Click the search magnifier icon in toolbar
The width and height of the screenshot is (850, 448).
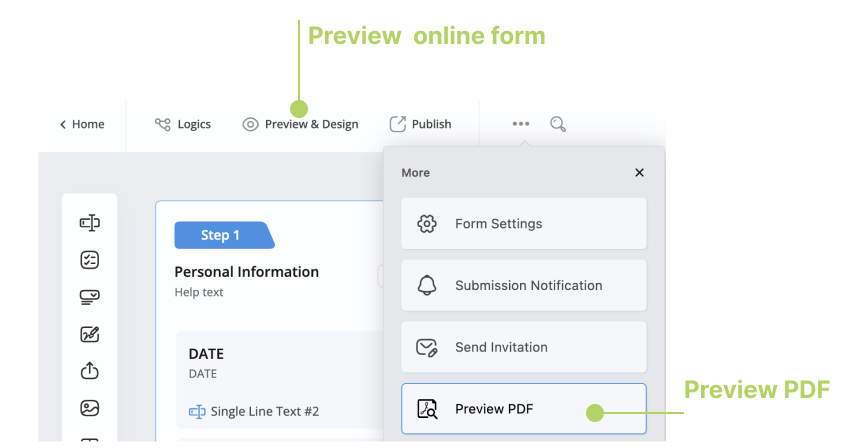558,124
